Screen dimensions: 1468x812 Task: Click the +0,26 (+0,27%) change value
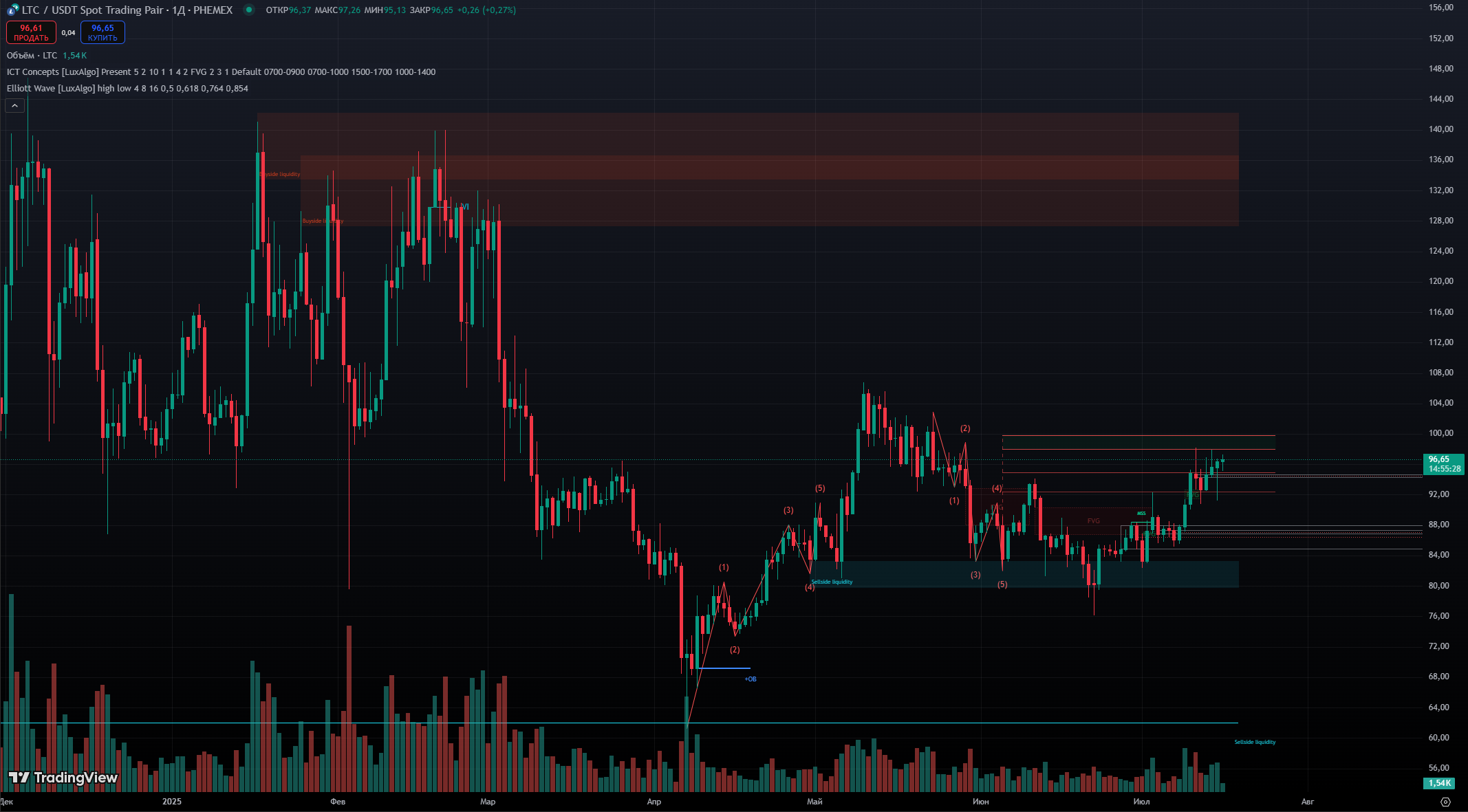486,10
